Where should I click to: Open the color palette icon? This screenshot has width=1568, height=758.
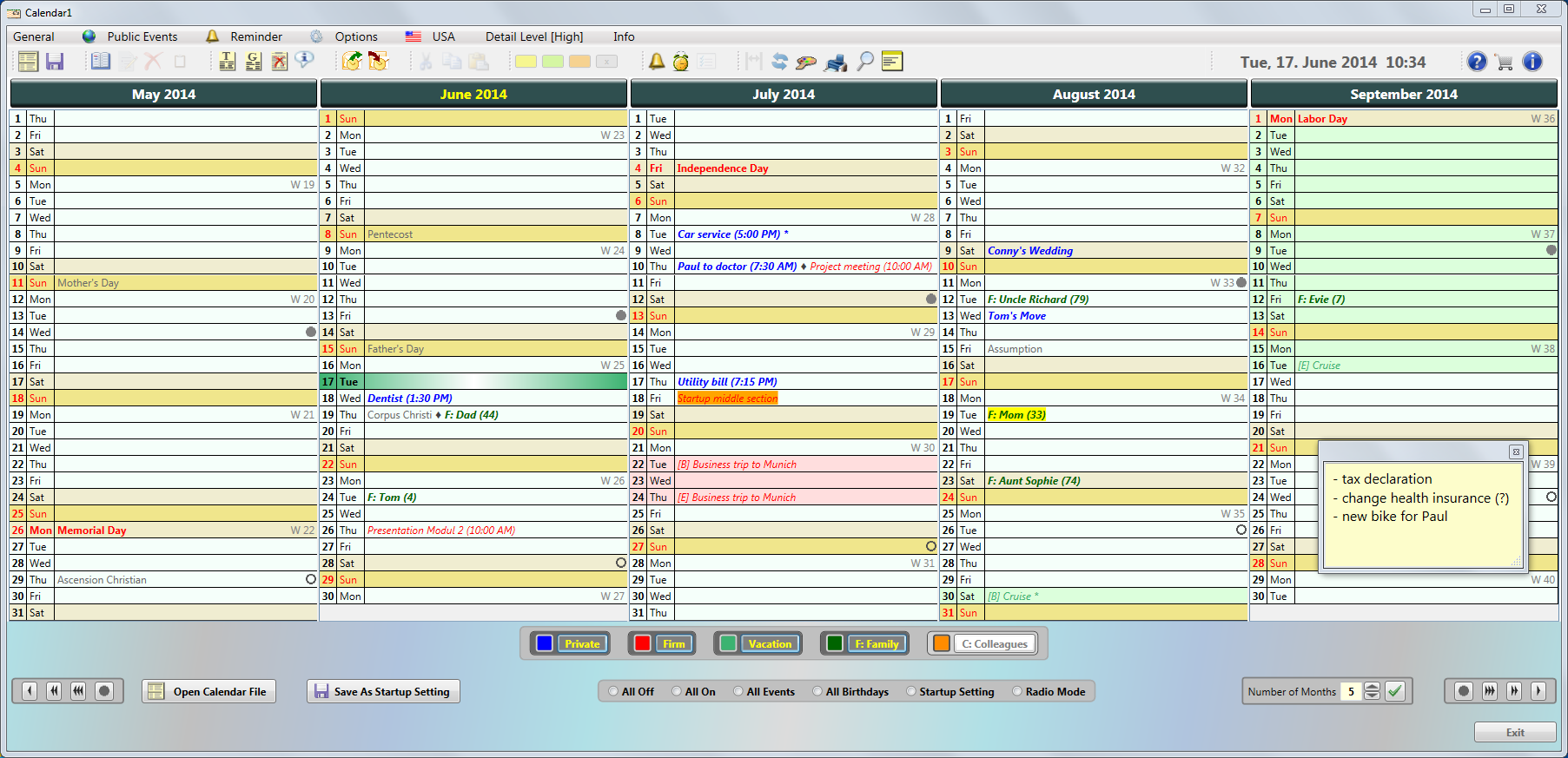click(x=806, y=62)
